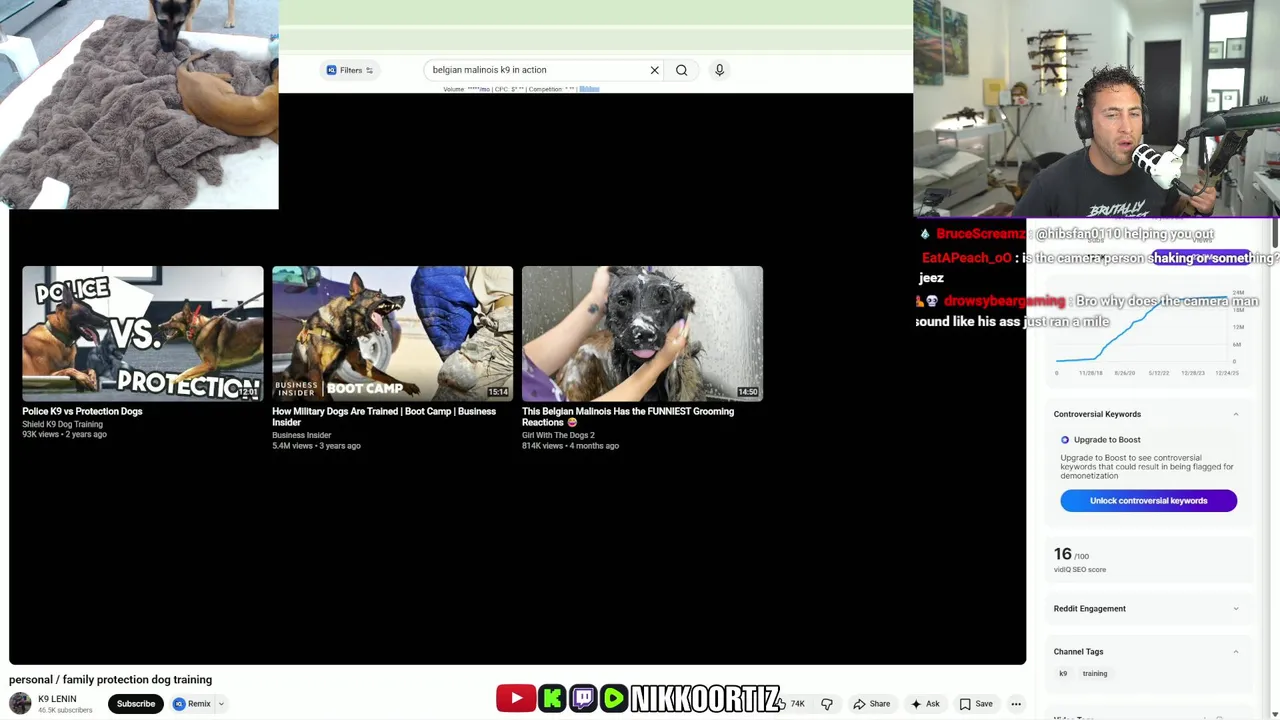
Task: Click the Controversial Keywords heading
Action: pos(1097,414)
